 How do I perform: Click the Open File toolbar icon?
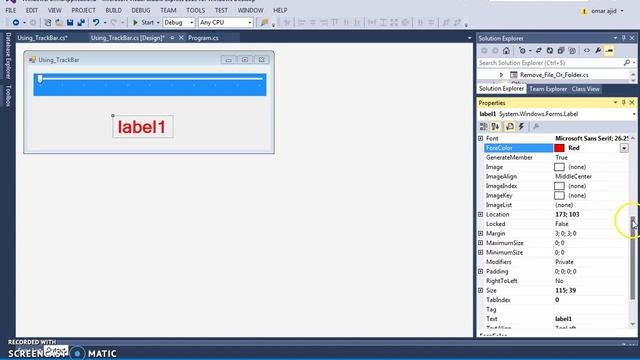coord(59,22)
